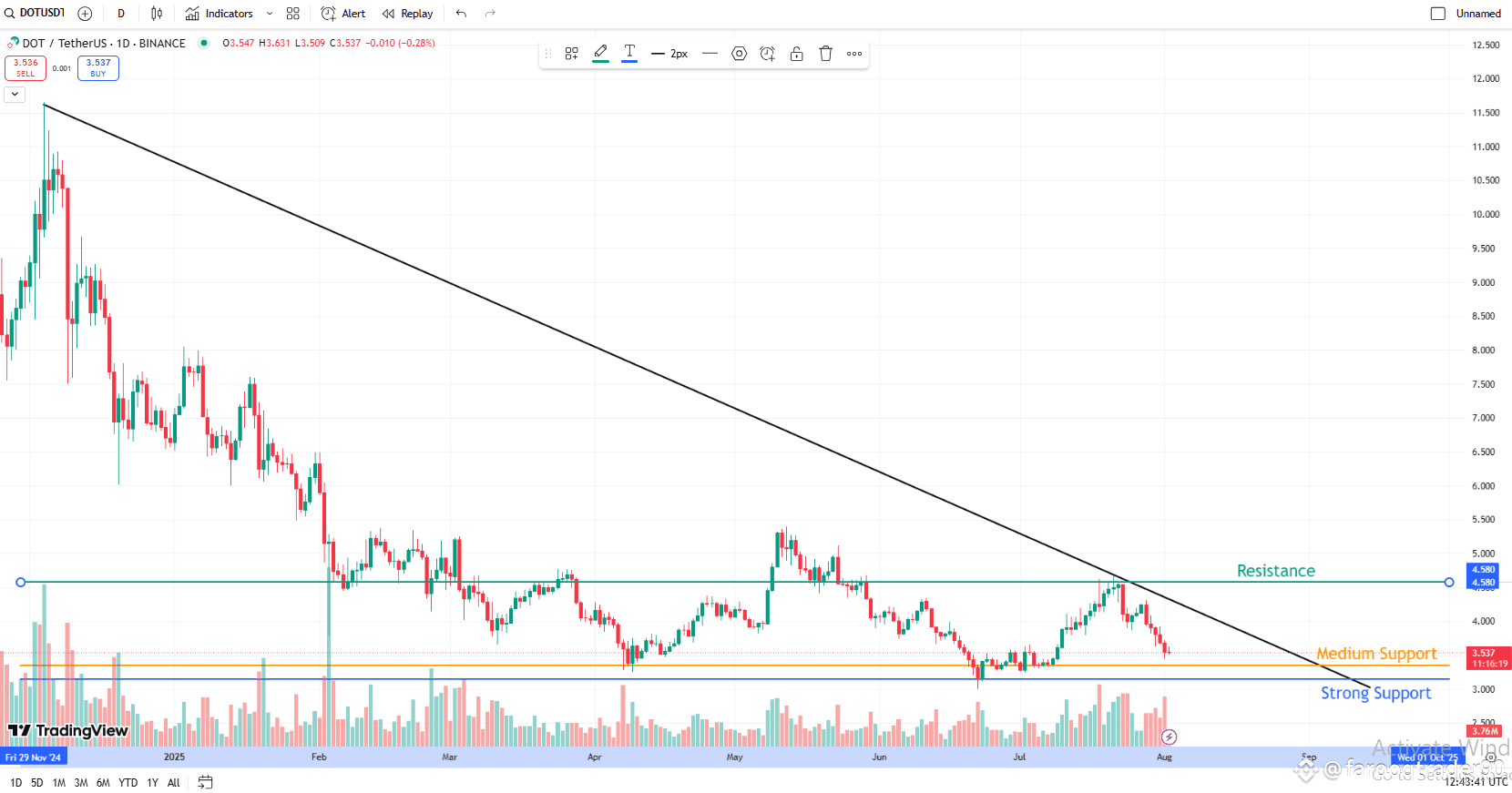Open the Indicators dialog
The image size is (1512, 793).
coord(220,14)
